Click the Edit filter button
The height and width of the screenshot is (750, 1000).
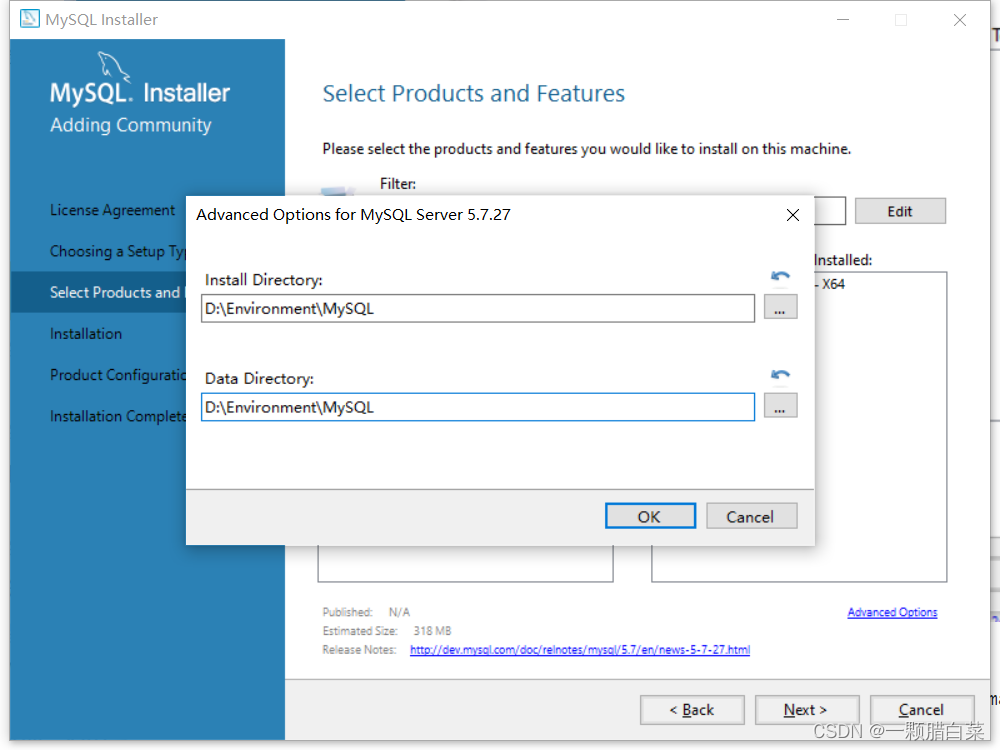(x=899, y=210)
